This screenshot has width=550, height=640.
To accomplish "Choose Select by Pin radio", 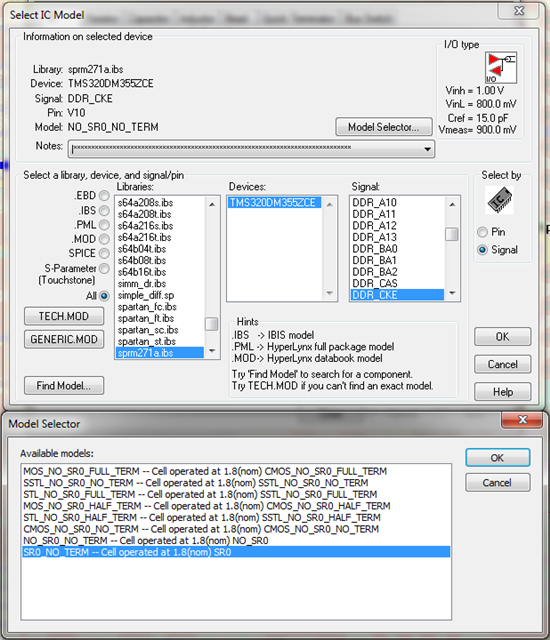I will tap(482, 232).
